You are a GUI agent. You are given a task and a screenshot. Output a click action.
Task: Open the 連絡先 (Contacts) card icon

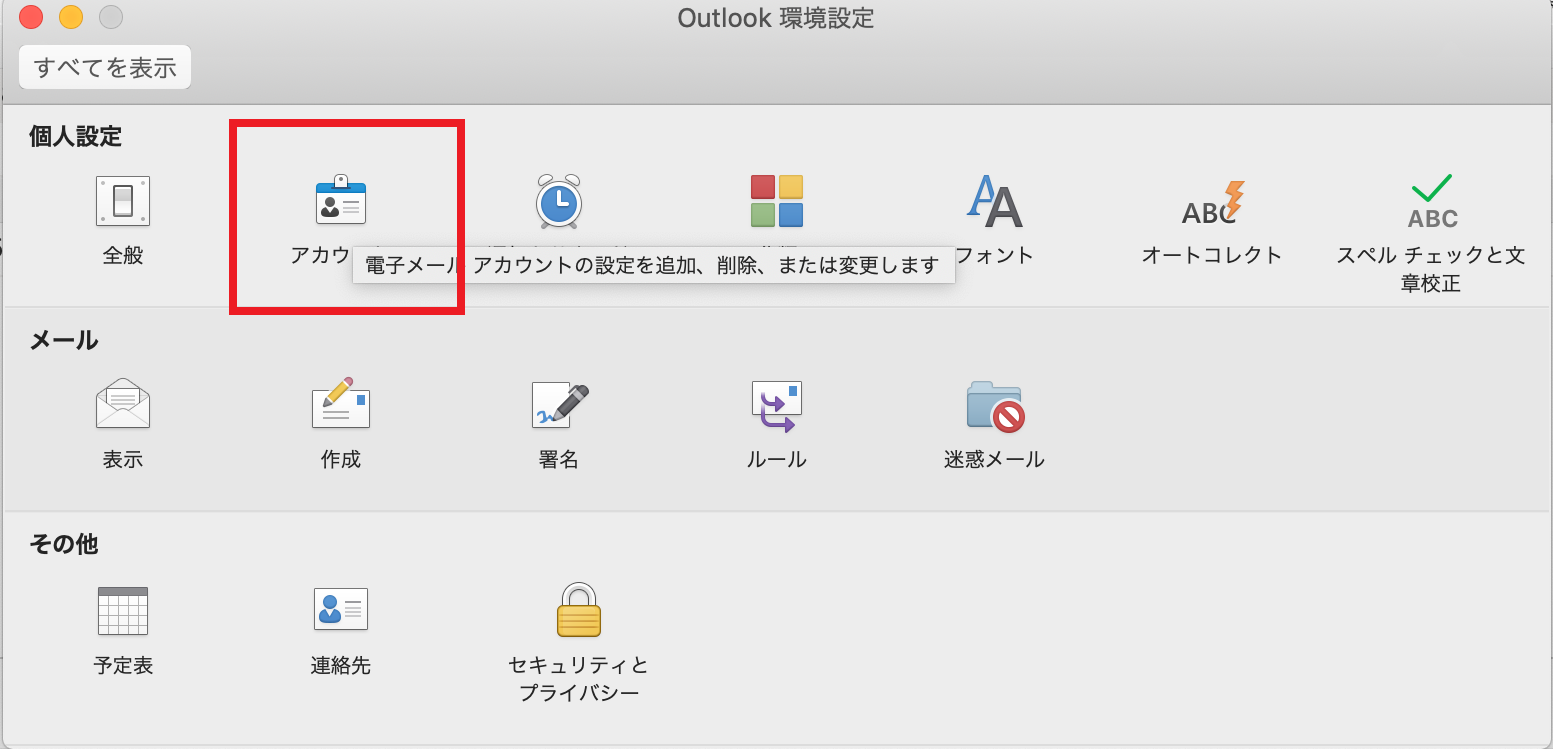point(340,609)
